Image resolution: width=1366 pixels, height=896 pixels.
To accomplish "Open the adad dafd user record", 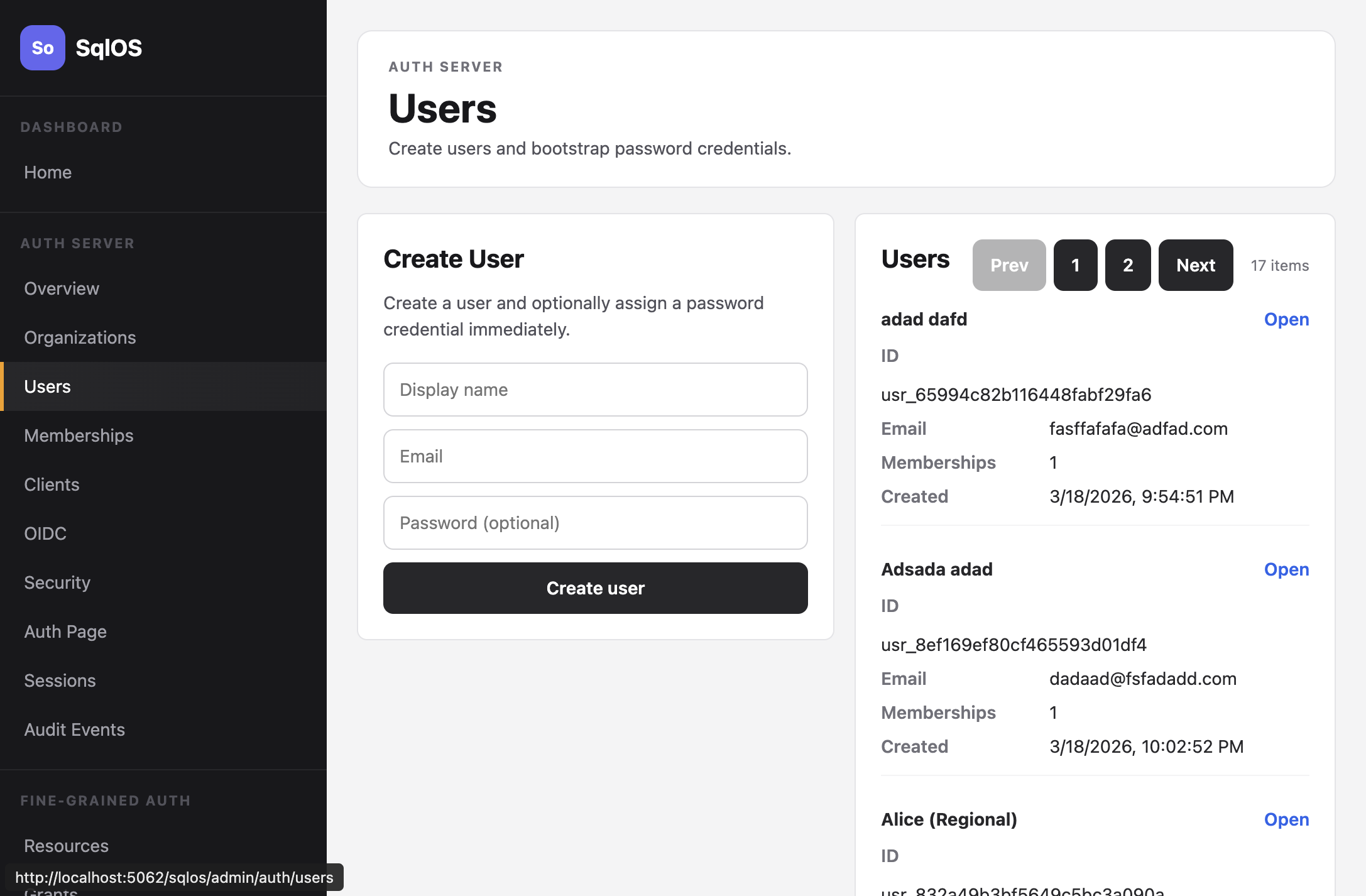I will click(x=1286, y=319).
